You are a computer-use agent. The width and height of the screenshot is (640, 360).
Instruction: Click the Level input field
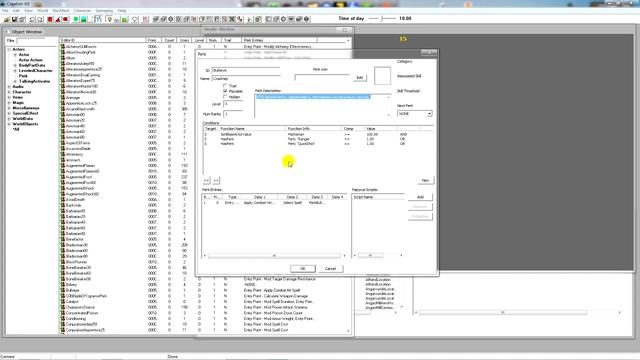pyautogui.click(x=233, y=104)
